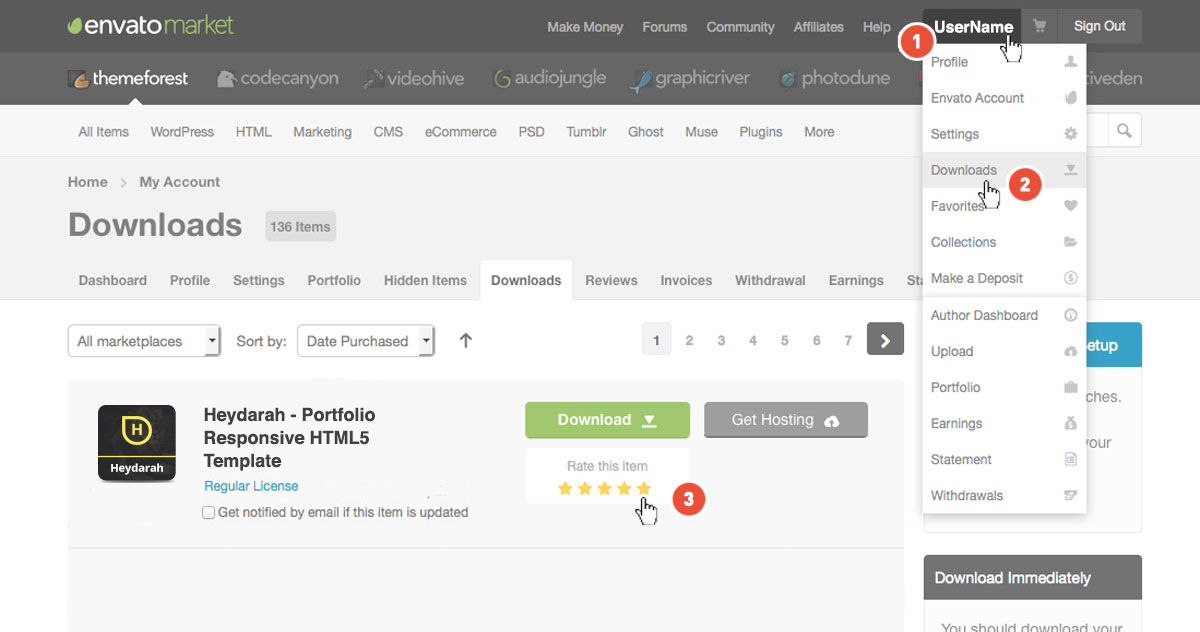Open the GraphicRiver marketplace logo
This screenshot has height=632, width=1200.
point(691,78)
